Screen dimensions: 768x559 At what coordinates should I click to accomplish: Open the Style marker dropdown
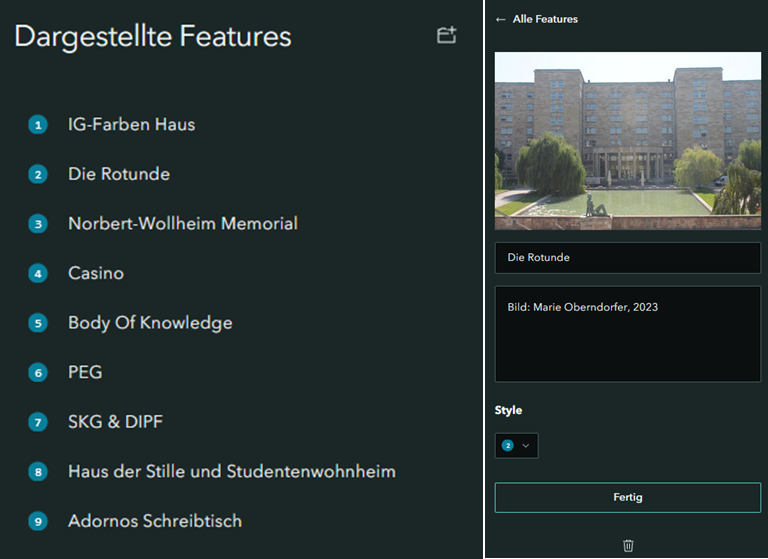tap(516, 445)
